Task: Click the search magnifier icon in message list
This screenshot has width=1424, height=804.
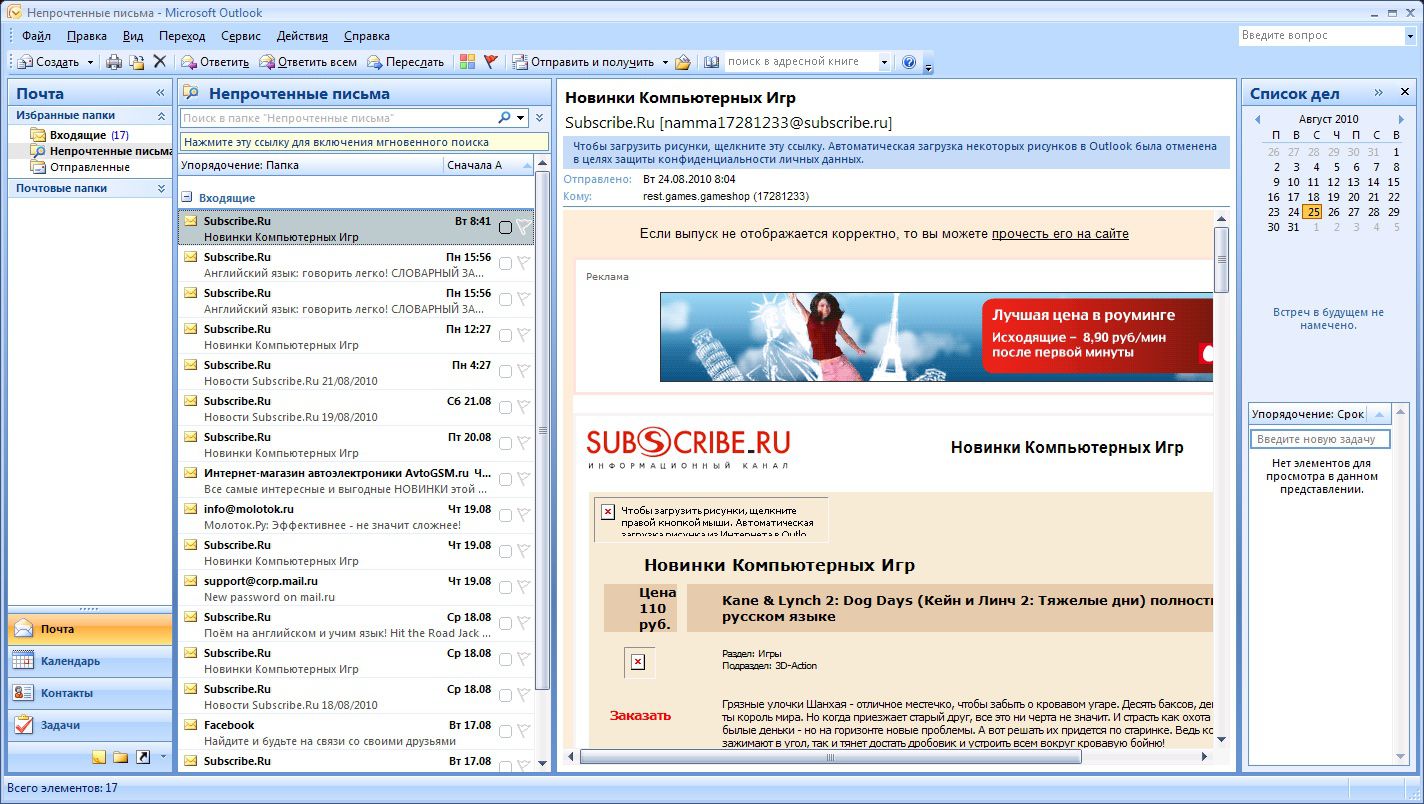Action: (505, 118)
